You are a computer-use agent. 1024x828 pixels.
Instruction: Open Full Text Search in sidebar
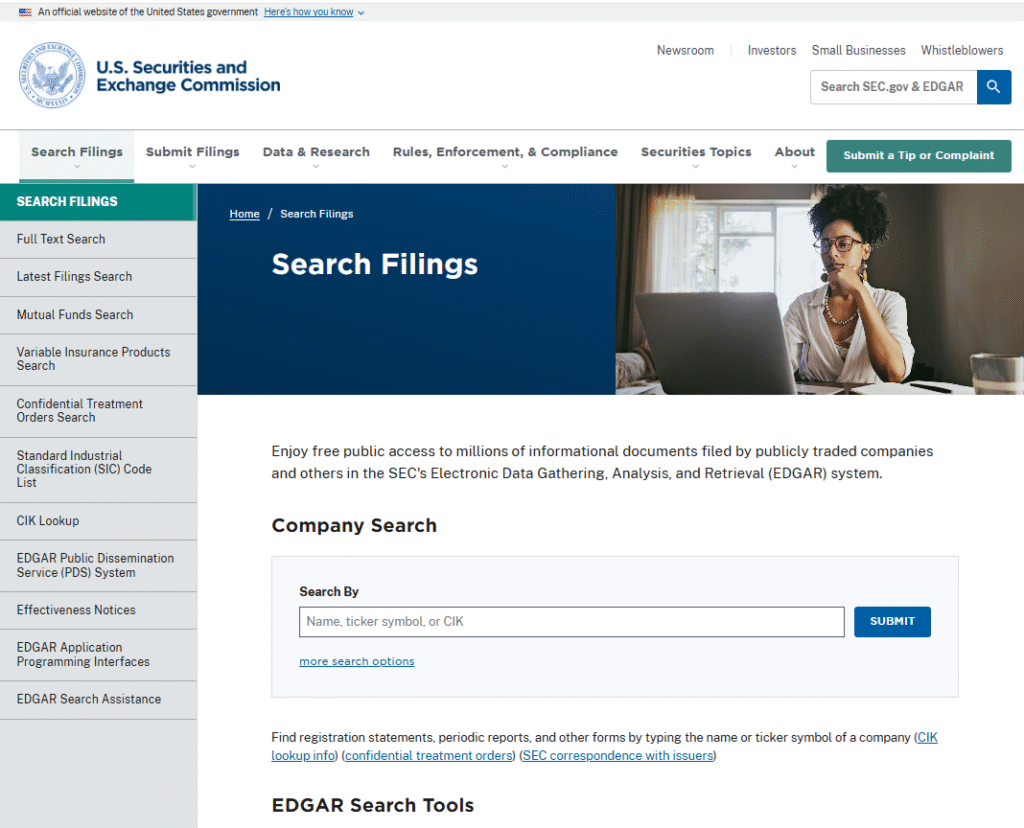point(98,239)
